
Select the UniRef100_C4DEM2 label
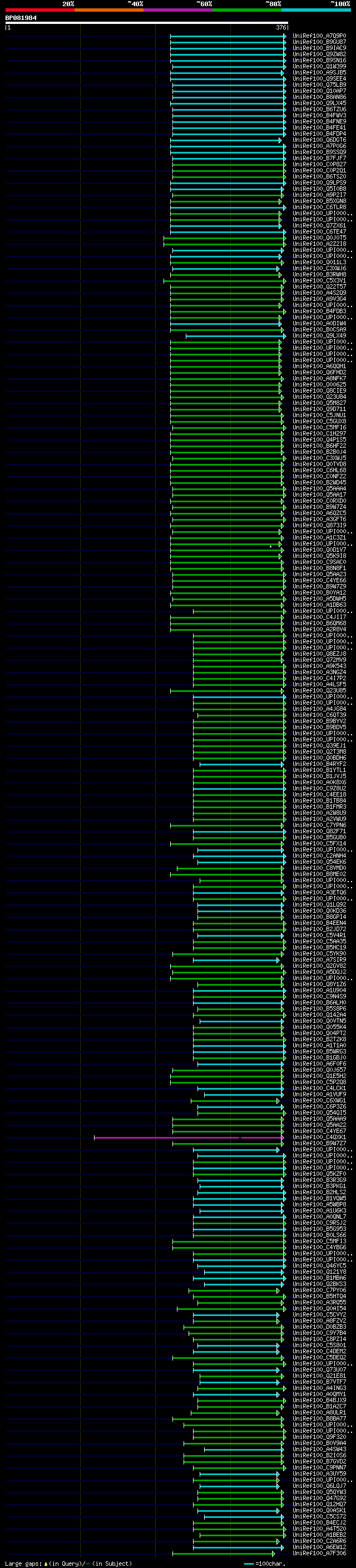point(319,1351)
